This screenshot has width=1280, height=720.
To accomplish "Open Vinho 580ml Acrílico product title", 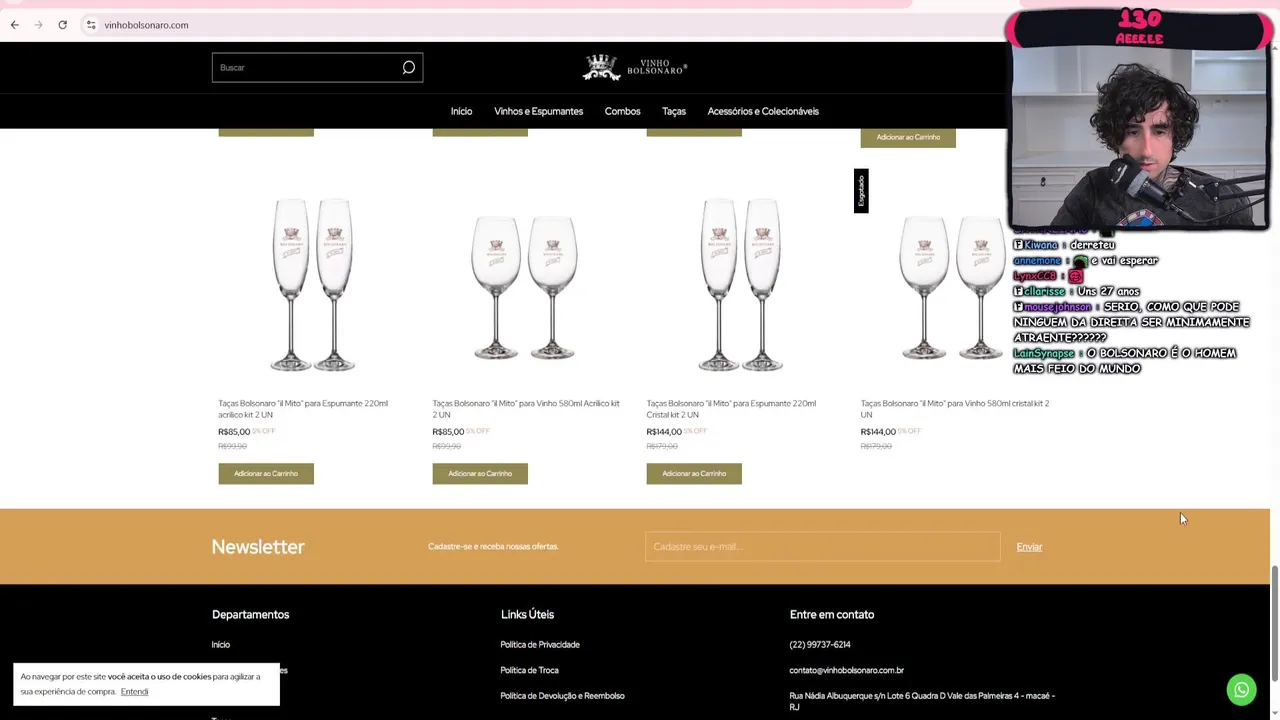I will pos(524,409).
